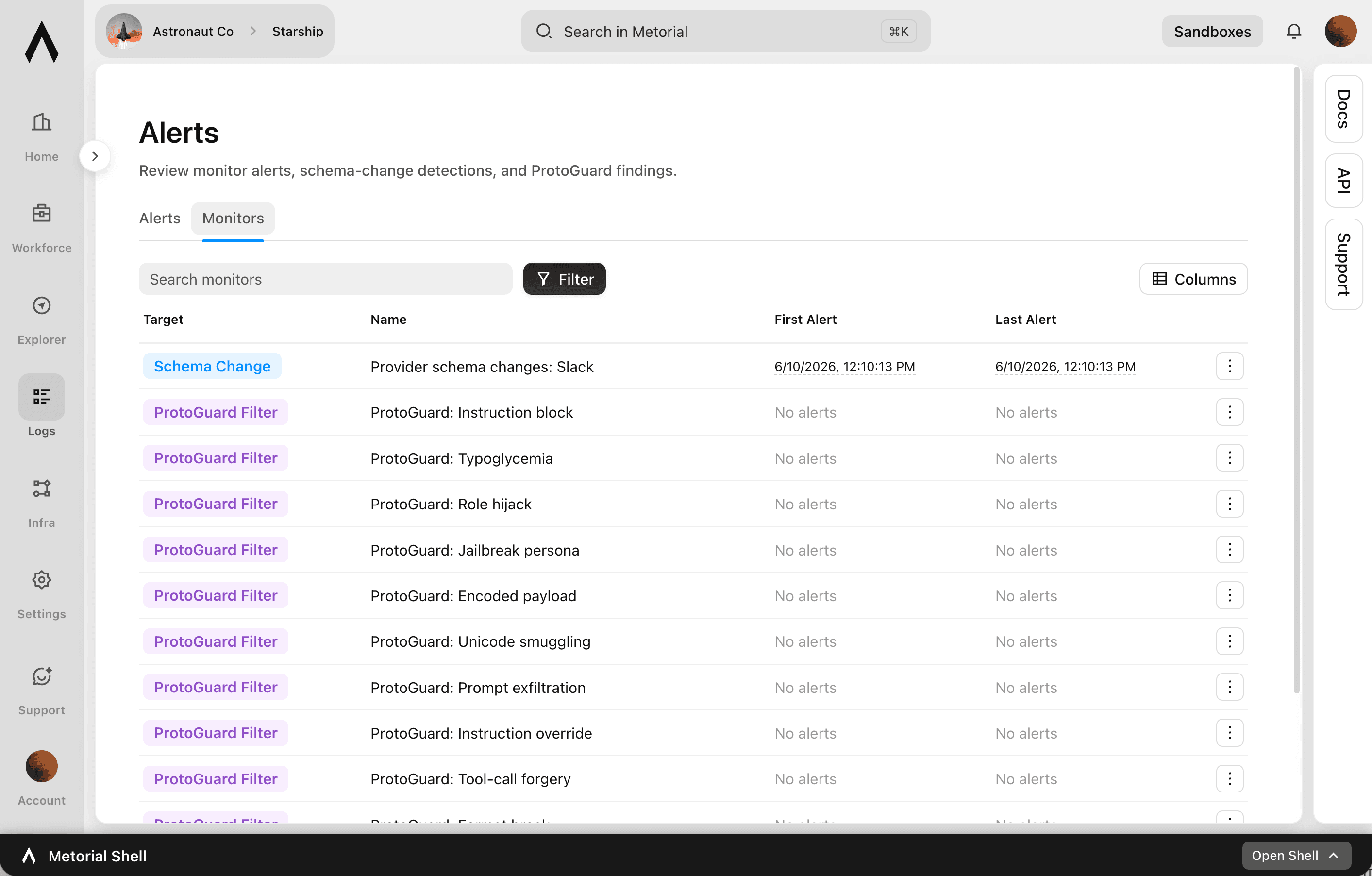Open row menu for Provider schema changes: Slack
Viewport: 1372px width, 876px height.
[x=1229, y=366]
